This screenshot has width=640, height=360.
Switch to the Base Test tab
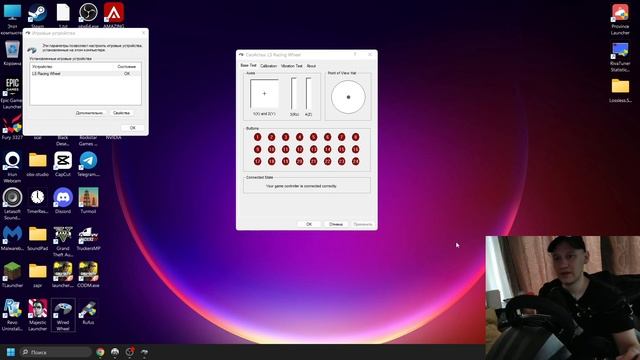(248, 65)
